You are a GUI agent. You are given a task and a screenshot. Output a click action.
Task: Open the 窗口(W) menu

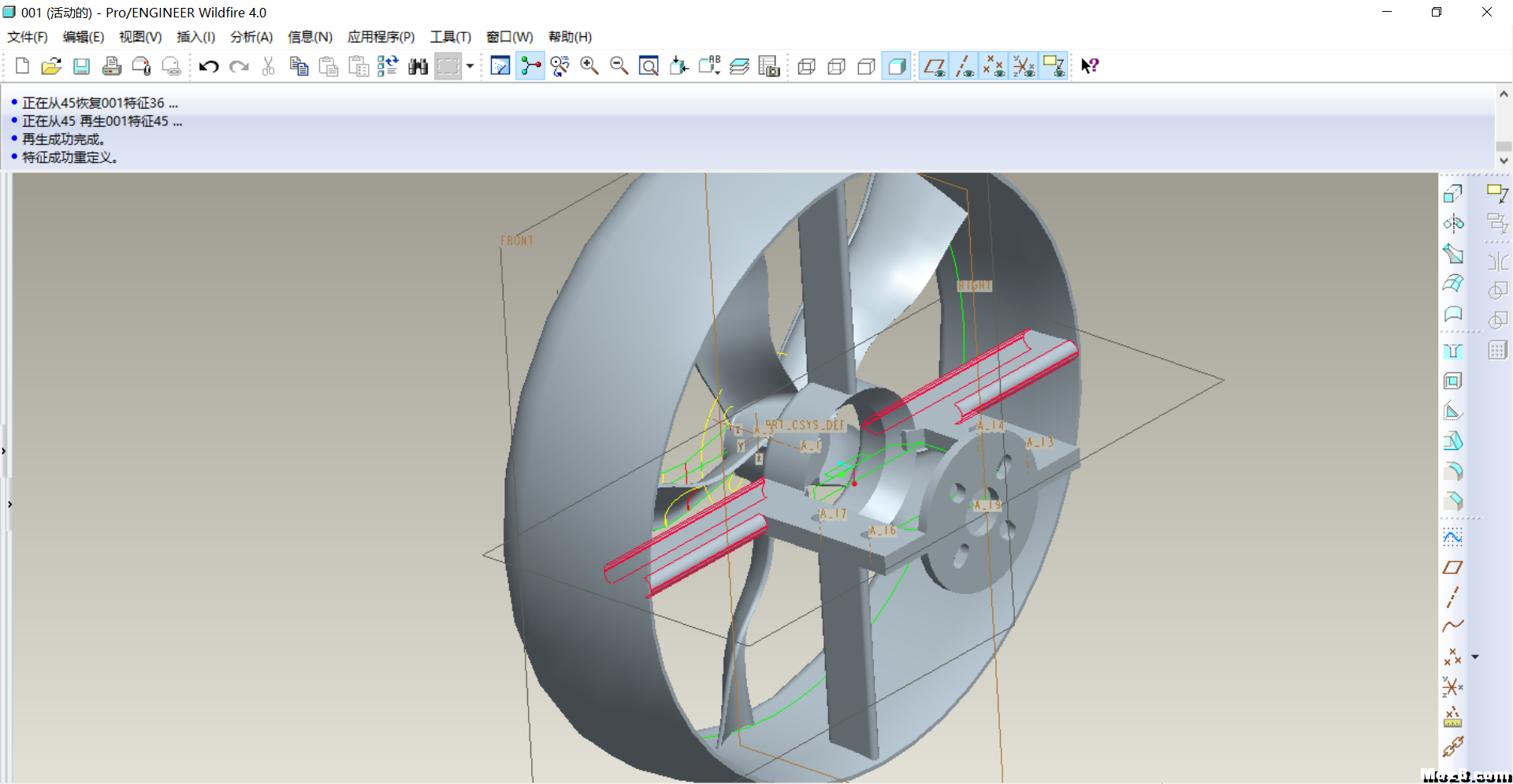[509, 37]
